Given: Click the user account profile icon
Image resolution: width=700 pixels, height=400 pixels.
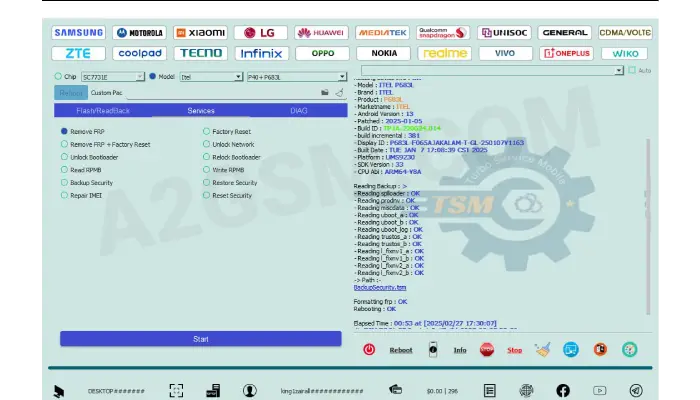Looking at the screenshot, I should pos(250,391).
